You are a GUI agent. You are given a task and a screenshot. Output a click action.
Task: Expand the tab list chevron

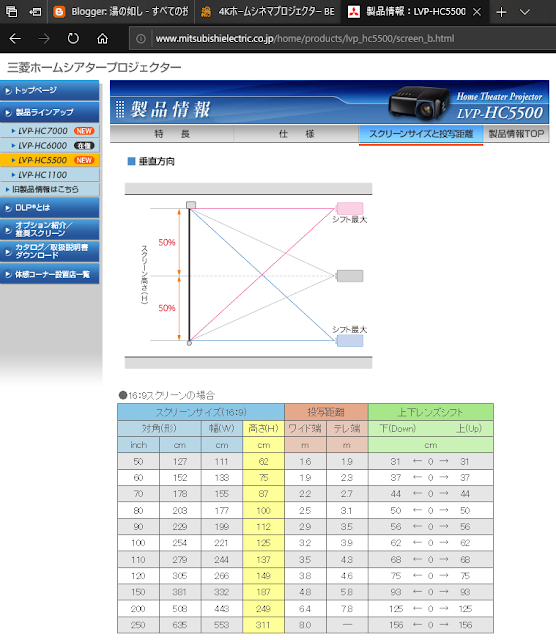[x=525, y=12]
